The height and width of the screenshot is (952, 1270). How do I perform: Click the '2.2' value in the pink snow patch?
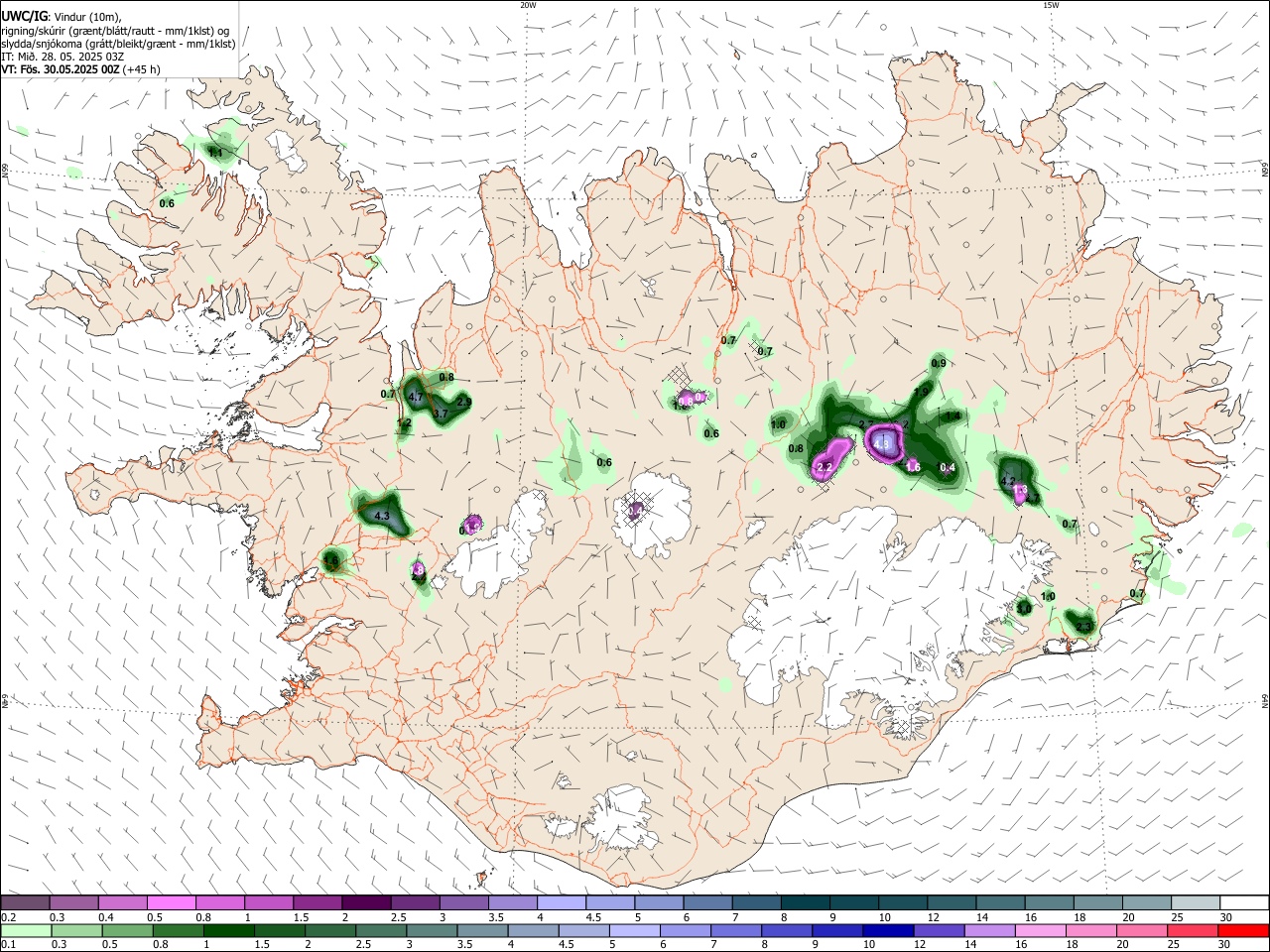824,466
